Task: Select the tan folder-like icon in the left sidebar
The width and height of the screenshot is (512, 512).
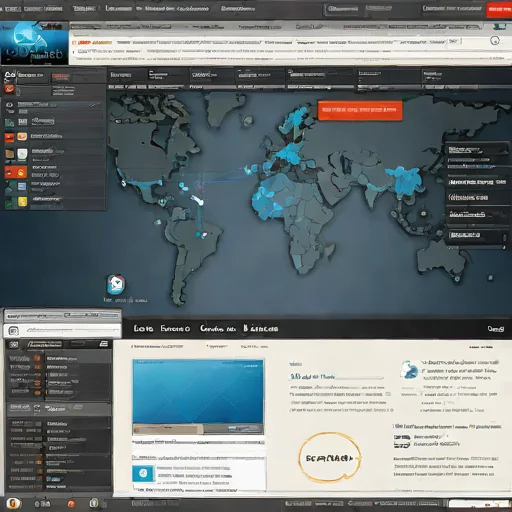Action: point(10,154)
